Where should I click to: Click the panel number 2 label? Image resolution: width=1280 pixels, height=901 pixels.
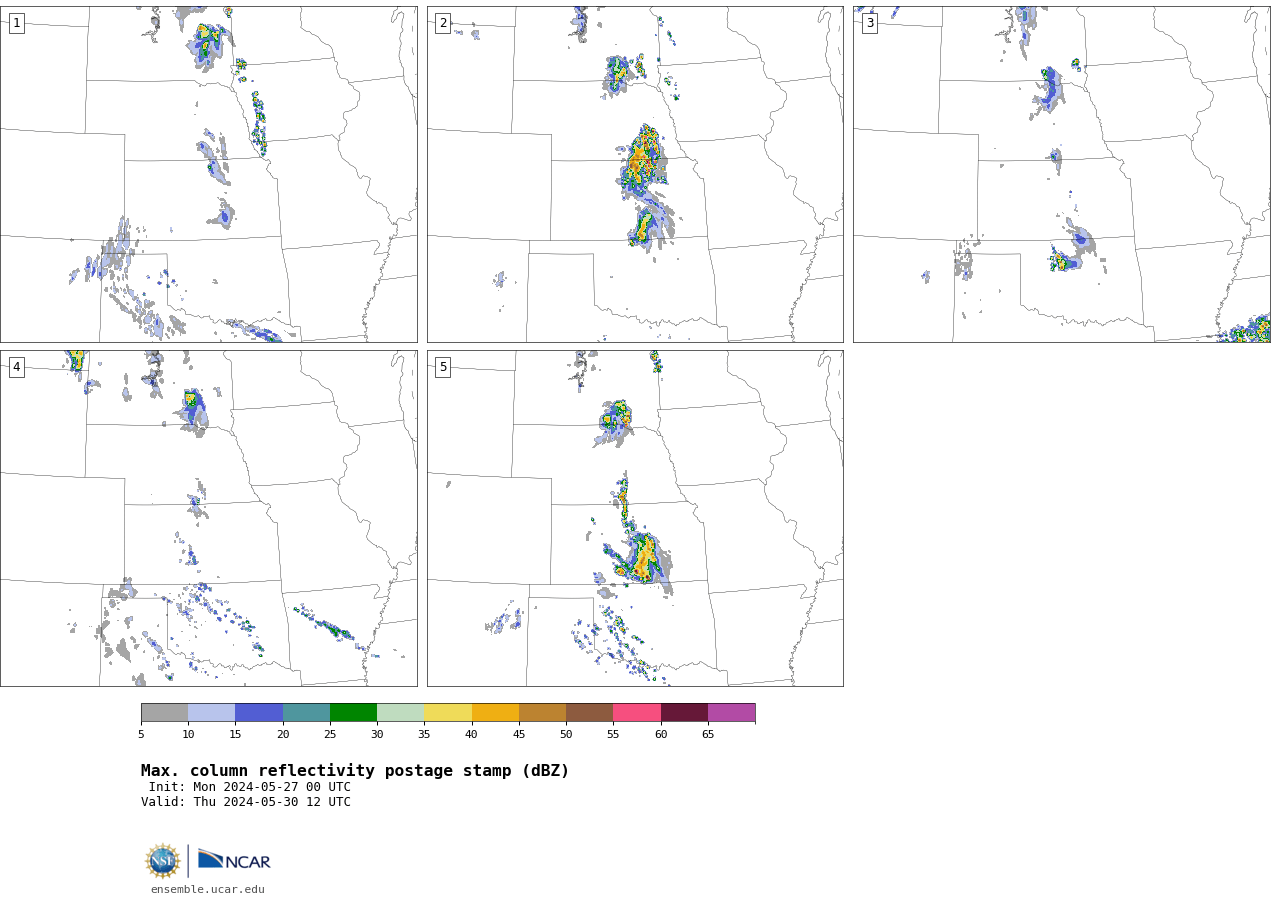[443, 23]
